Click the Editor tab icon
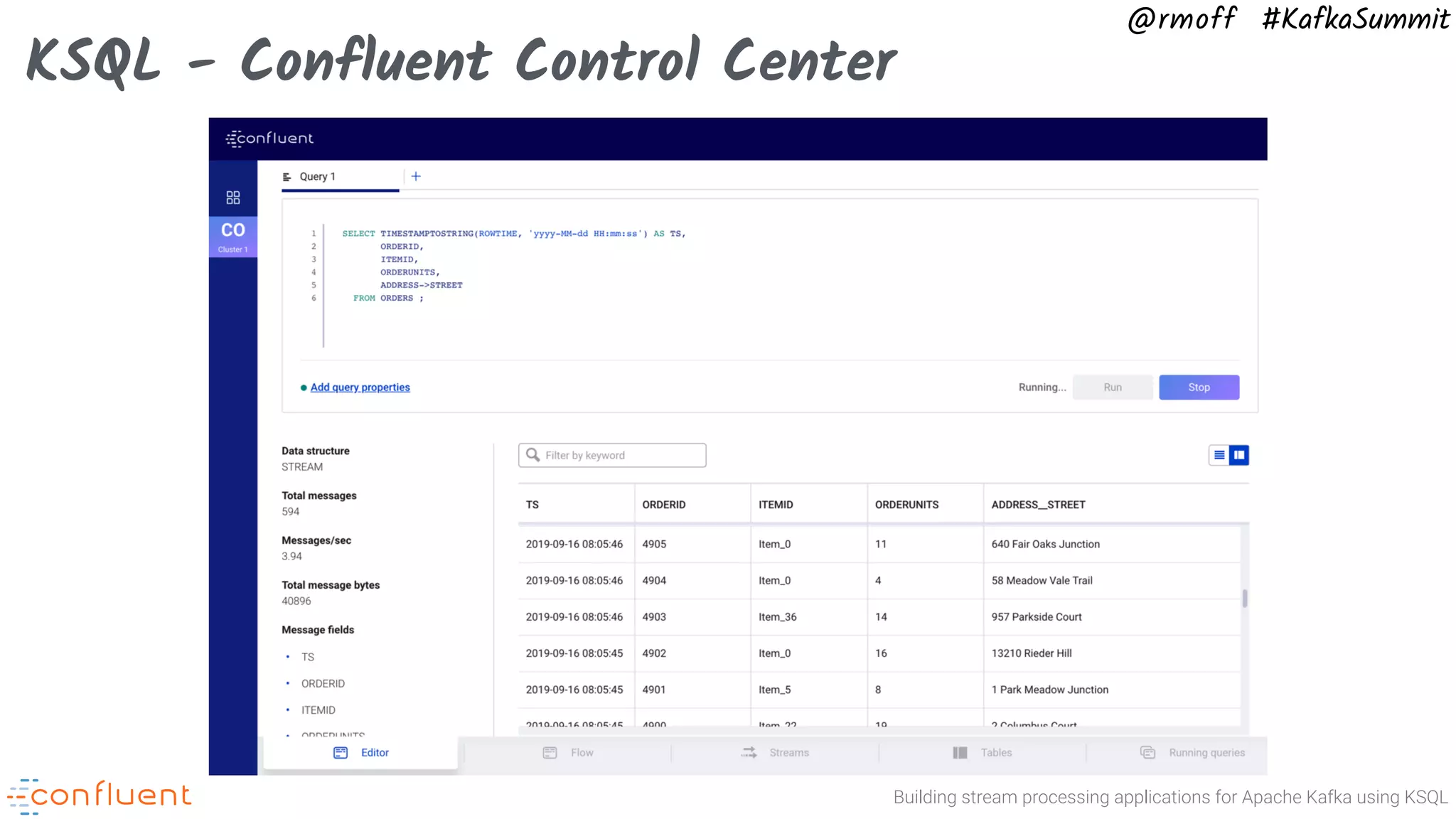This screenshot has height=819, width=1456. coord(341,753)
